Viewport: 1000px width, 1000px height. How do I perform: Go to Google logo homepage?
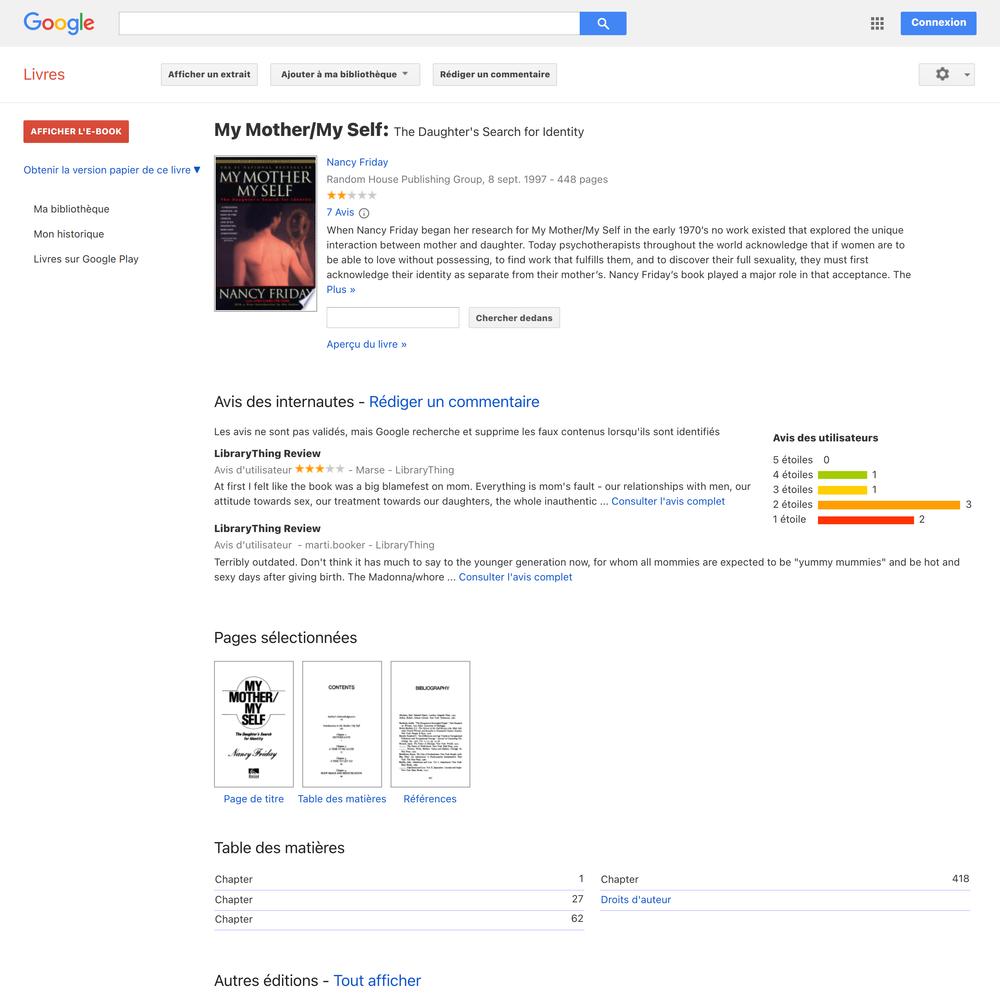point(59,23)
